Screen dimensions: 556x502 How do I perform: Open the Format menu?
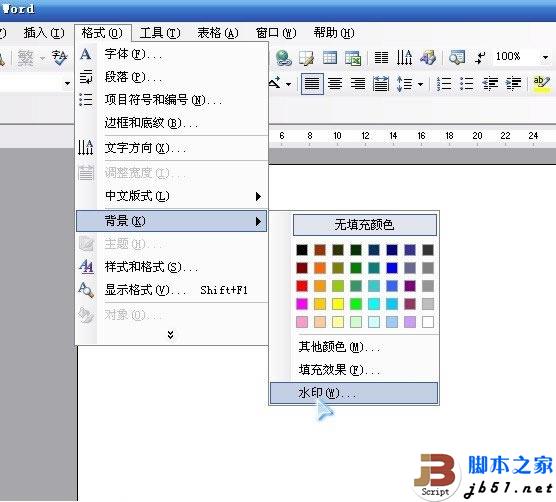(x=102, y=33)
